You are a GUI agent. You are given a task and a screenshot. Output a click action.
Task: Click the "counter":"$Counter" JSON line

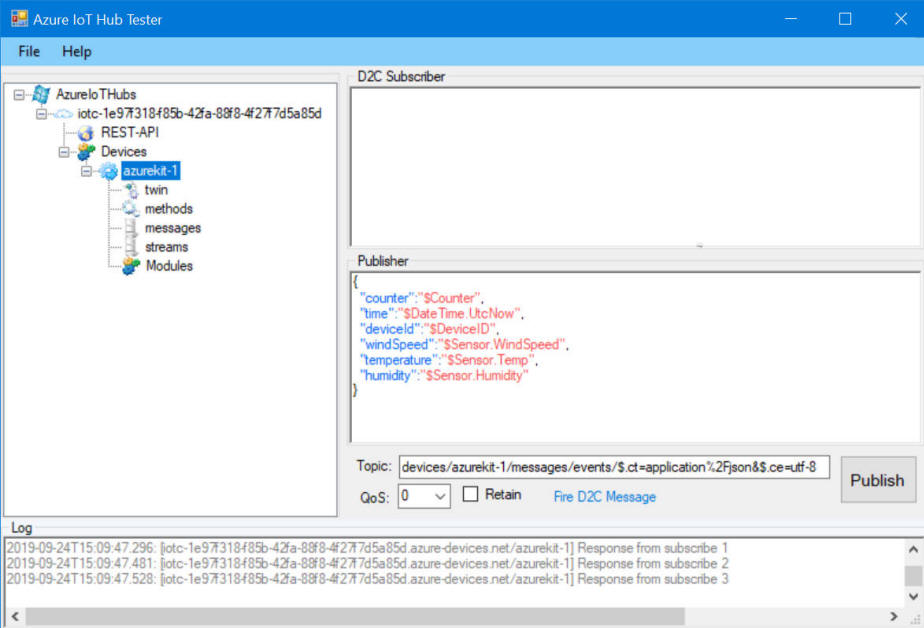click(421, 298)
